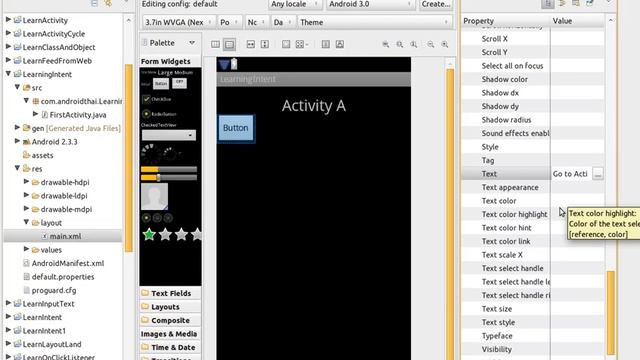Click the FirstActivity.java file icon

[45, 115]
